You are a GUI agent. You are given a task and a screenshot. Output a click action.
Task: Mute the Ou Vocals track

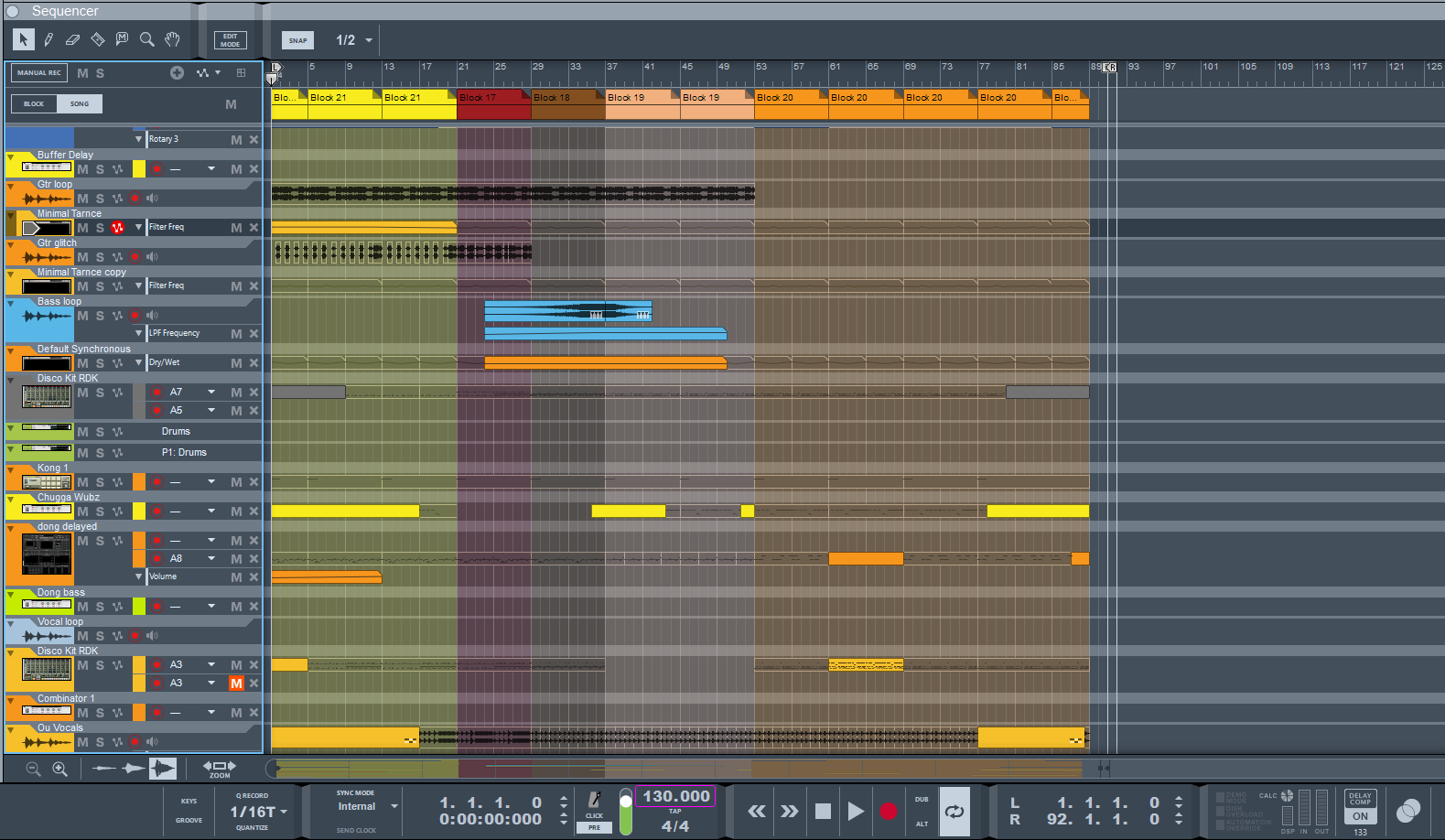click(83, 742)
